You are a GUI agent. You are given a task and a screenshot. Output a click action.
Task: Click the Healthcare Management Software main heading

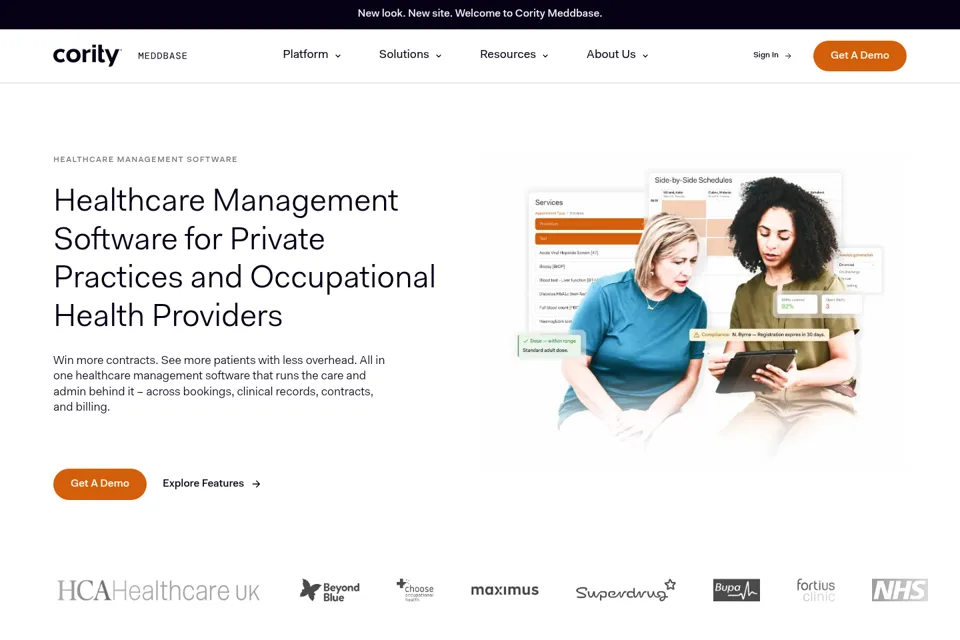(x=244, y=258)
